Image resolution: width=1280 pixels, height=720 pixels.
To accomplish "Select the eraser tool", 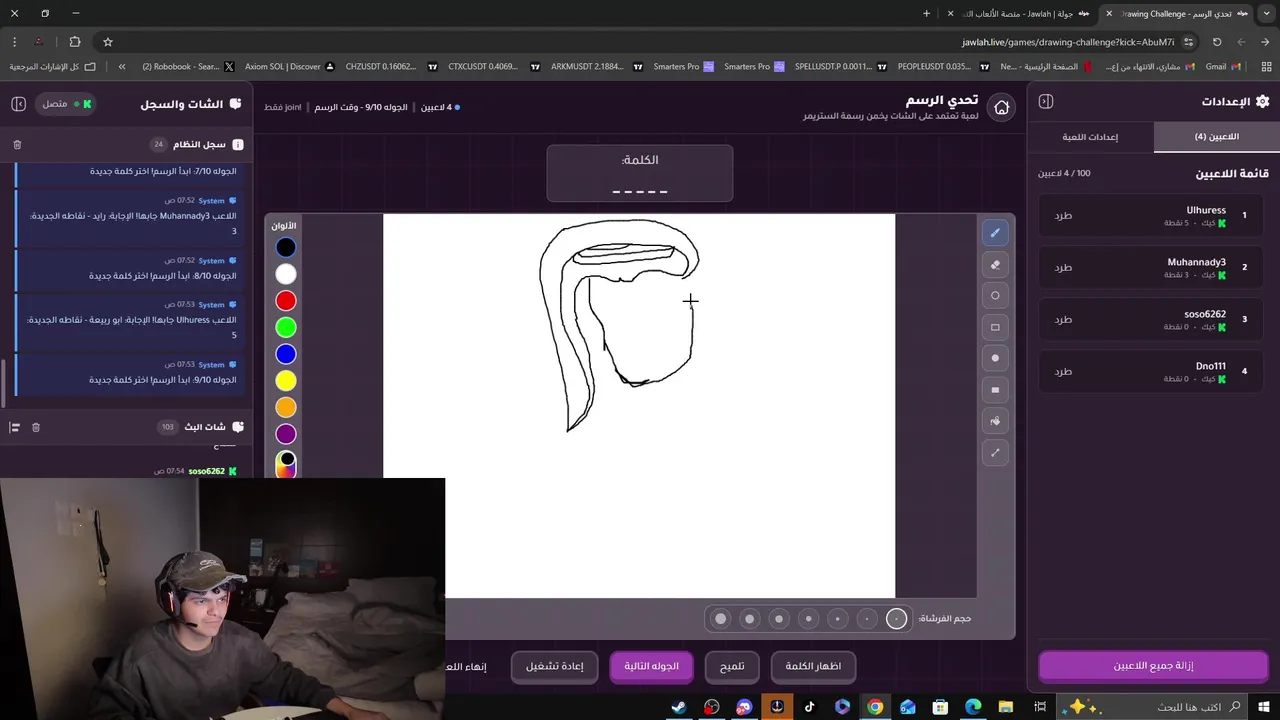I will pyautogui.click(x=995, y=265).
